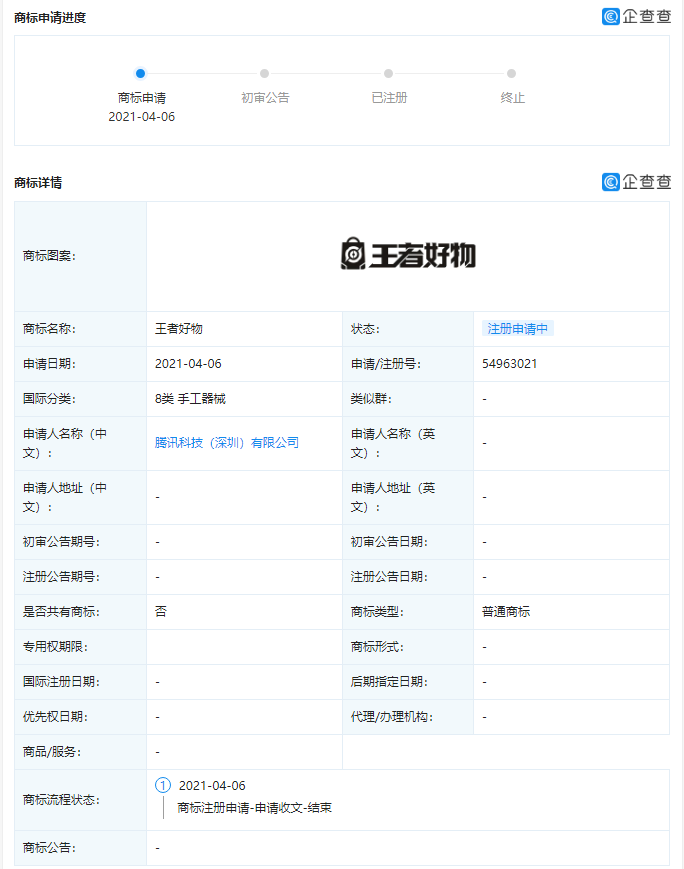Click the 2021-04-06 date under 商标申请 step

pyautogui.click(x=141, y=116)
